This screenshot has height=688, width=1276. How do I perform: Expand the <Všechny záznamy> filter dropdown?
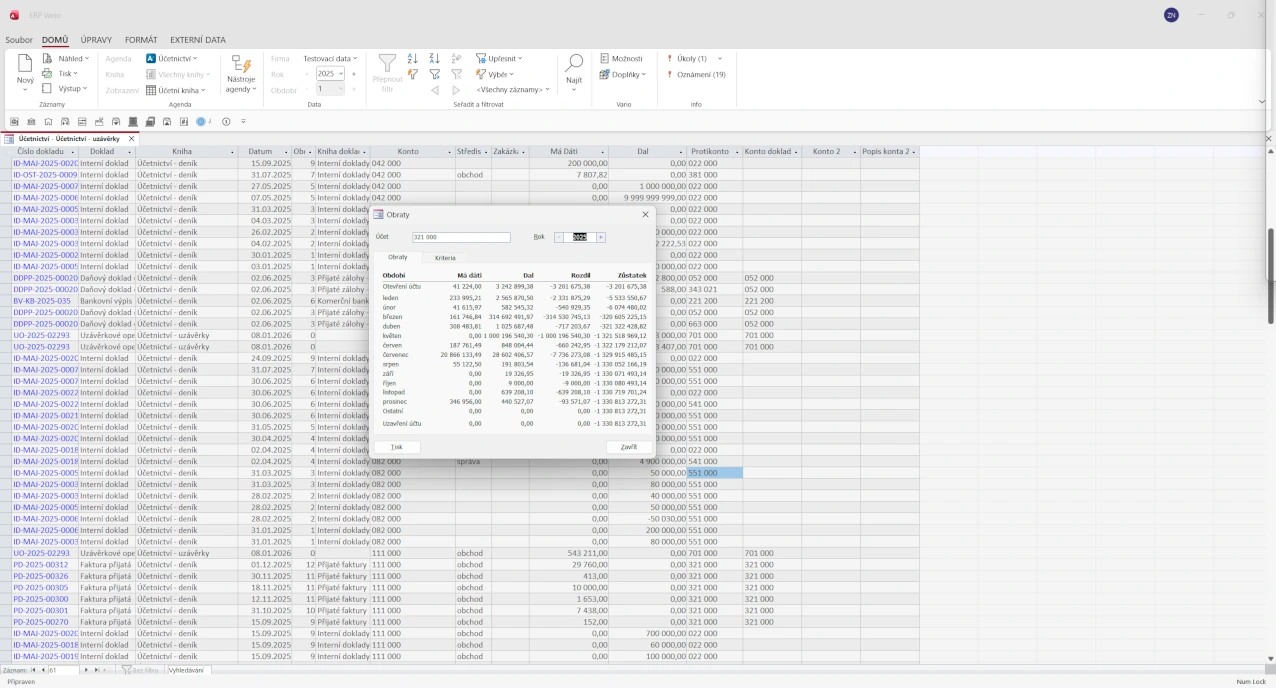[512, 89]
